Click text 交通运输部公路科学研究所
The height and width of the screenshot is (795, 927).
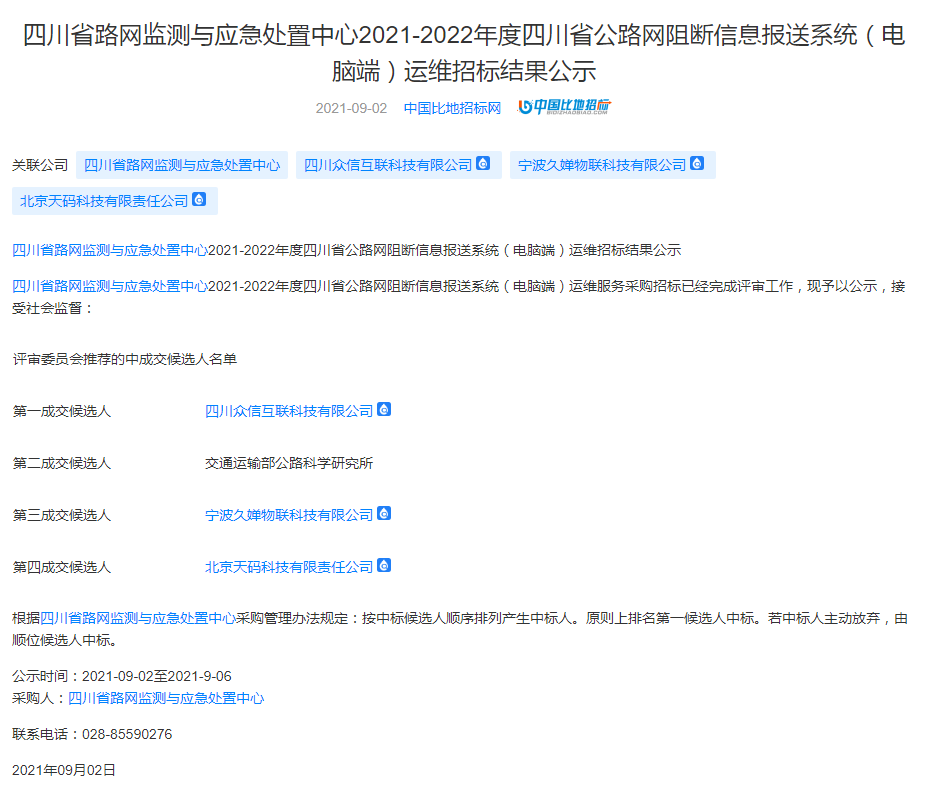(289, 463)
